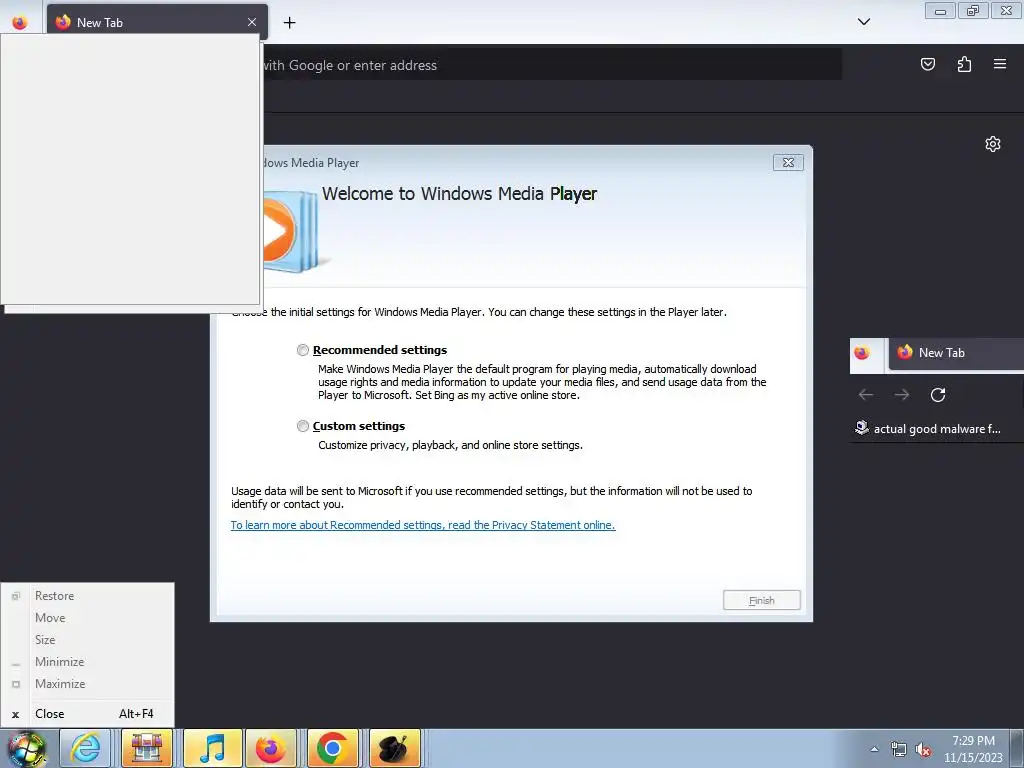This screenshot has height=768, width=1024.
Task: Click the muted volume tray icon
Action: [923, 750]
